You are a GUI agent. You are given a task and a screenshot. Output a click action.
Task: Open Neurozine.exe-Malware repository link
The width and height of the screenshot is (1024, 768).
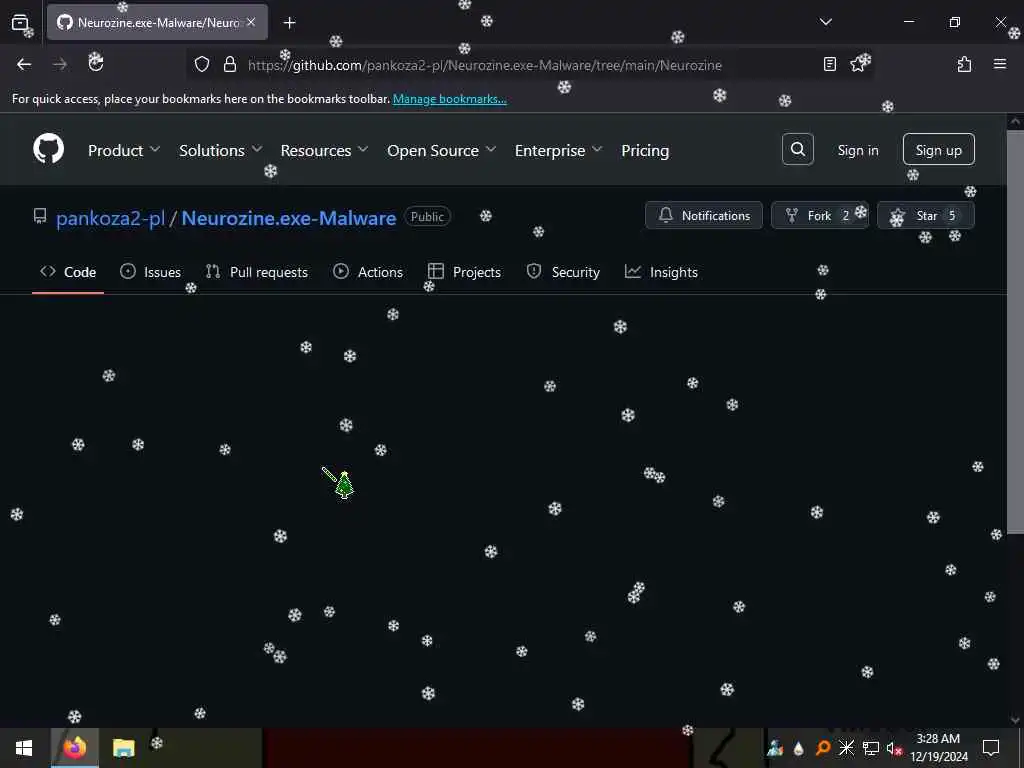[x=289, y=218]
